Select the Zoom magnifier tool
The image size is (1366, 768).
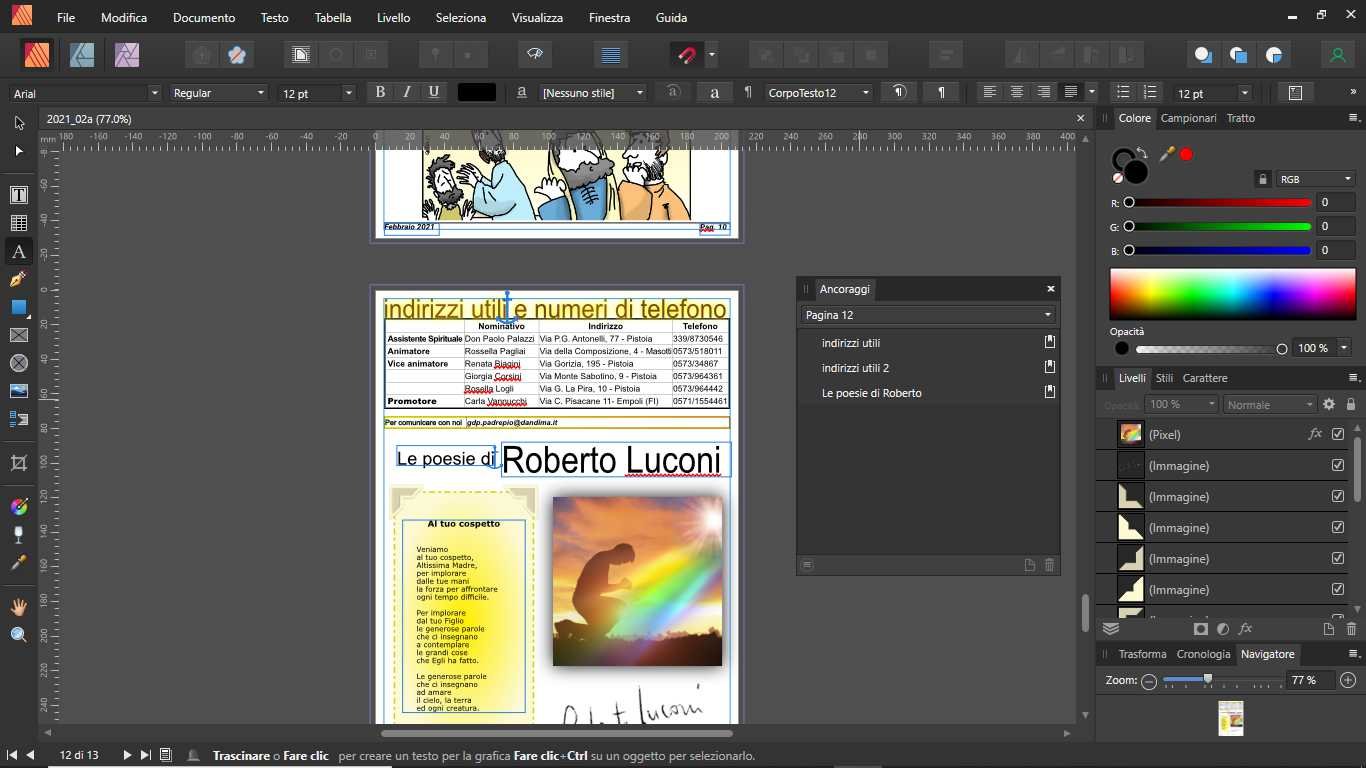coord(18,635)
